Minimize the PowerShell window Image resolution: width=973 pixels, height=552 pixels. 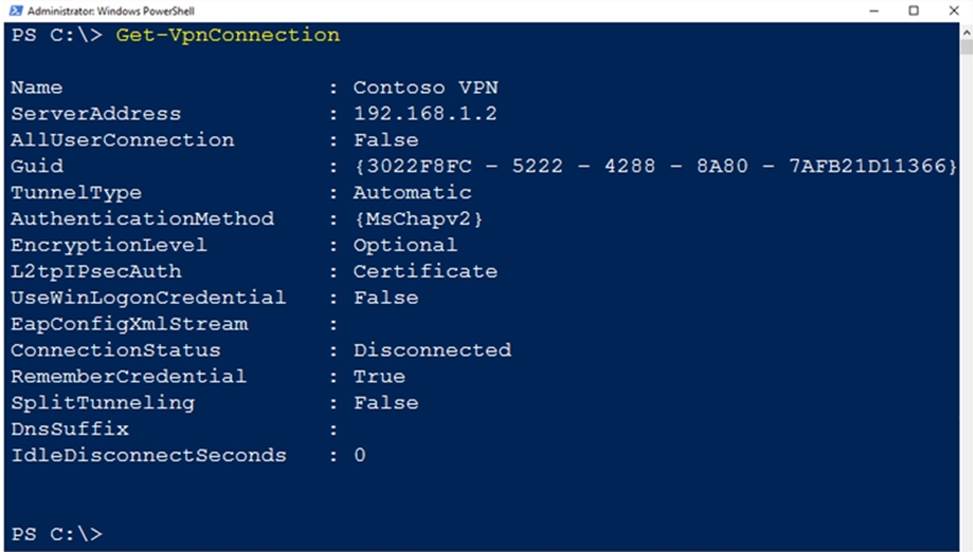876,10
